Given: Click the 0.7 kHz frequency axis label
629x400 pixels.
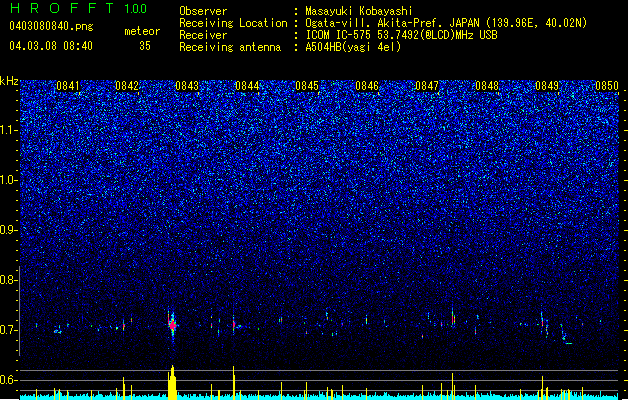Looking at the screenshot, I should tap(9, 330).
